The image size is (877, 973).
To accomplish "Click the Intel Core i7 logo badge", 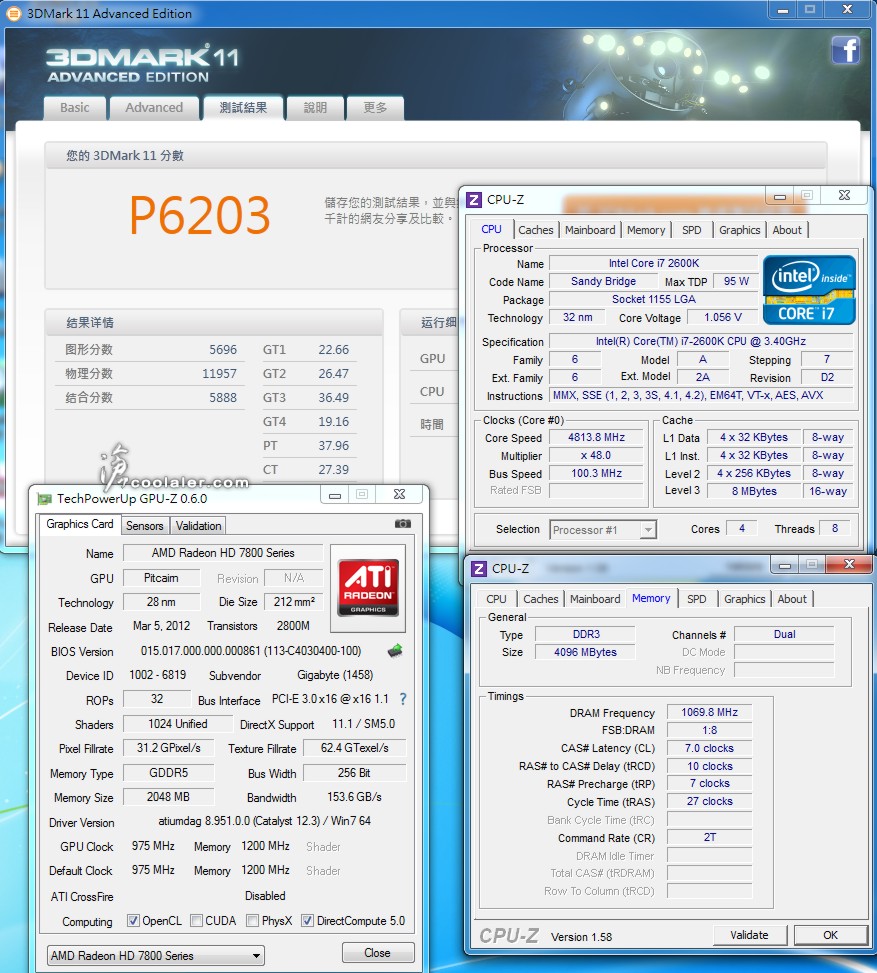I will coord(809,290).
